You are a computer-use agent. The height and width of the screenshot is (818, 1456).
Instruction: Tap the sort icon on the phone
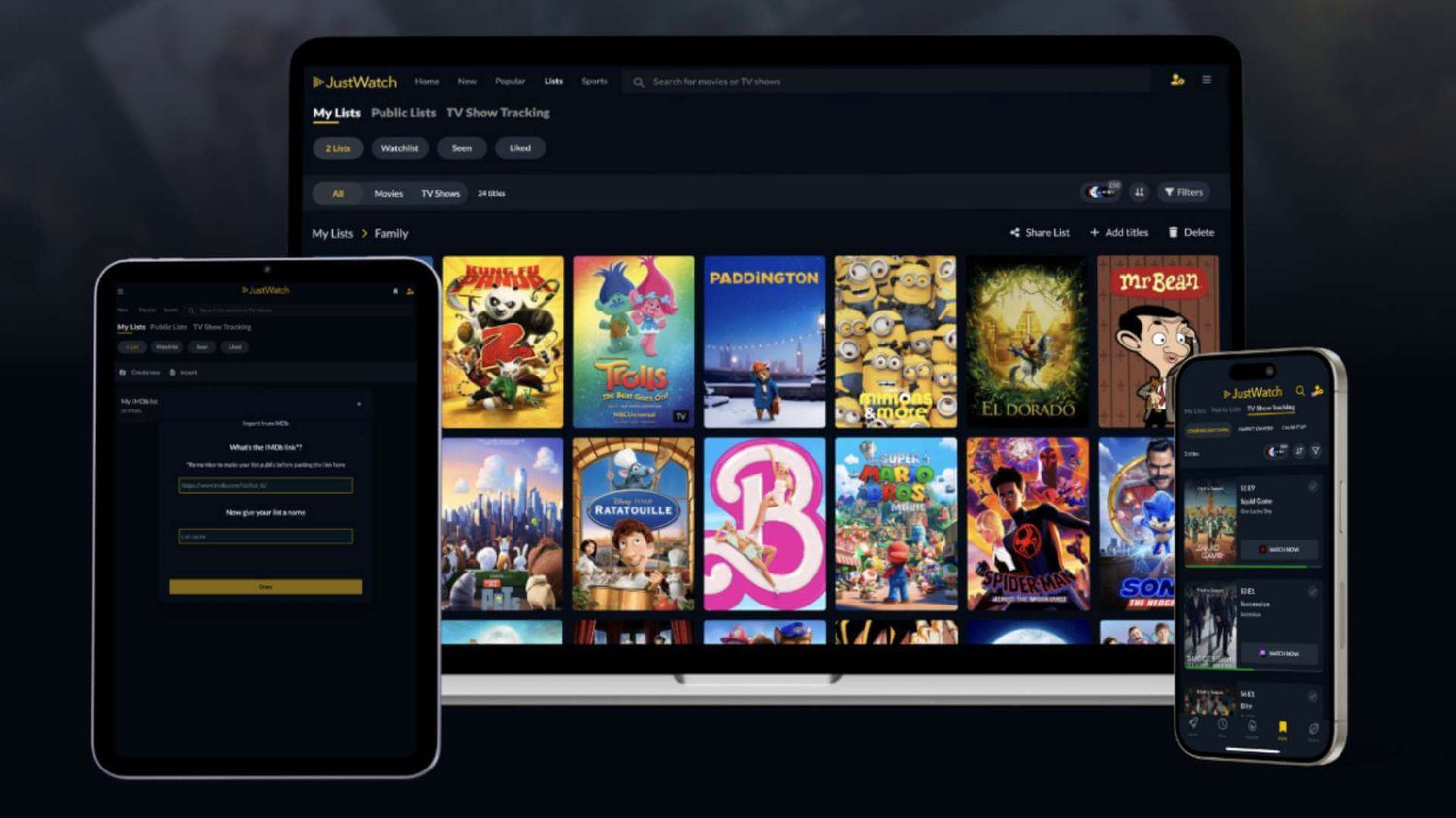[x=1299, y=451]
